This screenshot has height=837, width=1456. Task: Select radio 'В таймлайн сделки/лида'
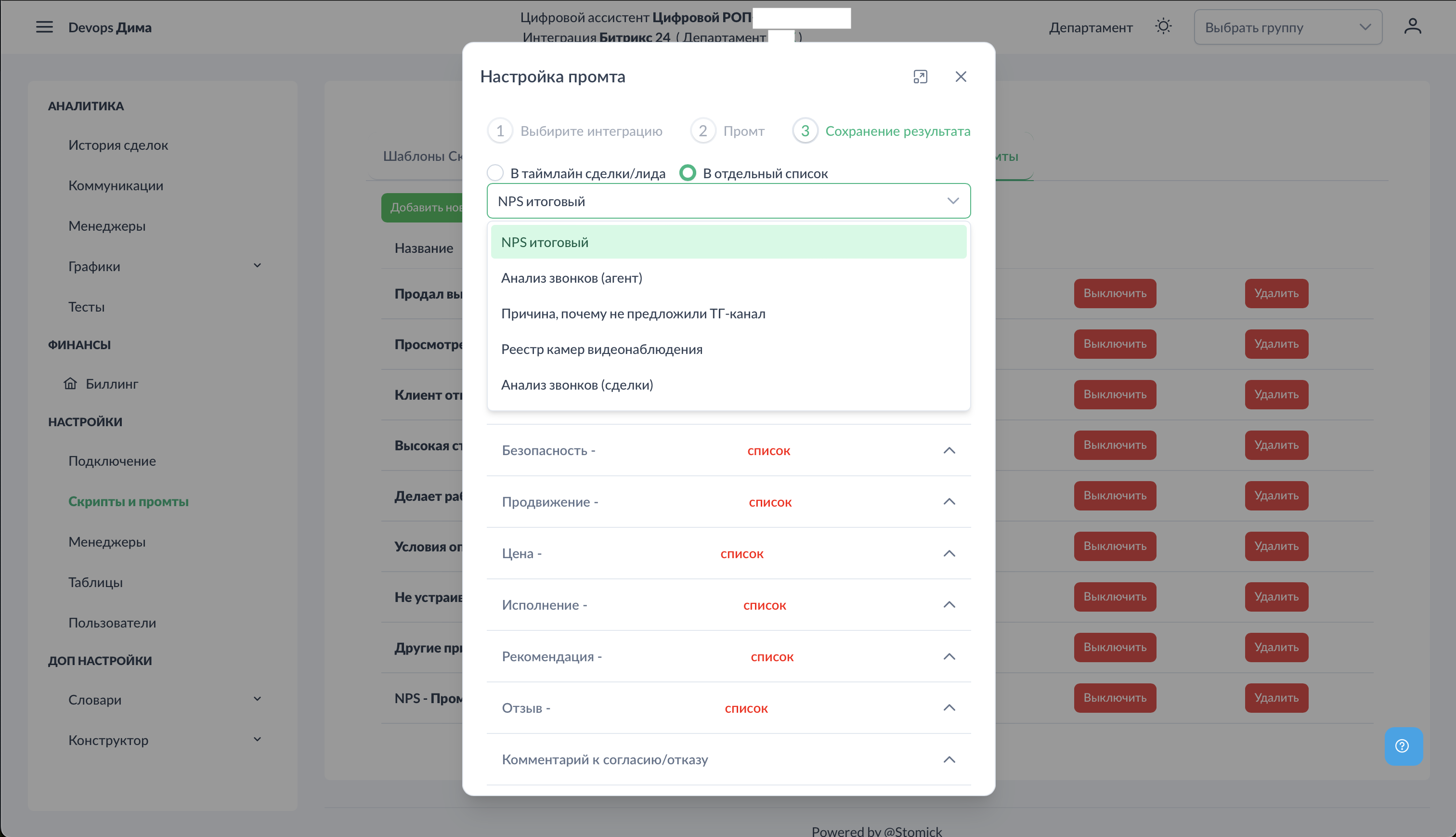495,173
